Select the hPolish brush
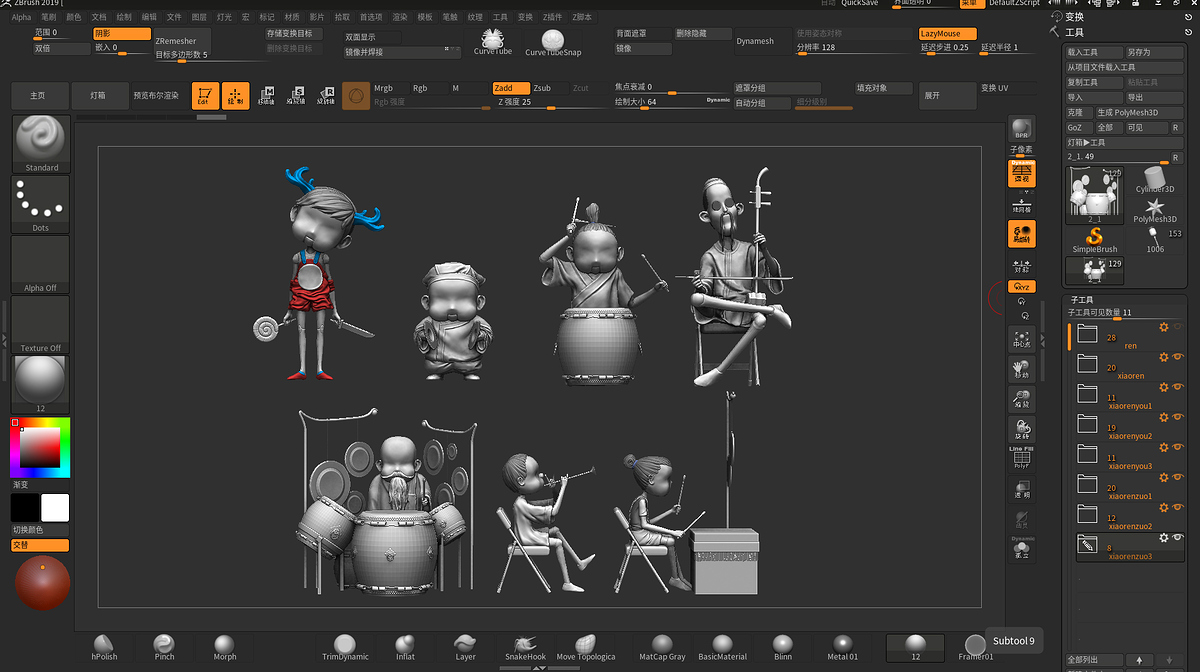The image size is (1200, 672). 104,648
